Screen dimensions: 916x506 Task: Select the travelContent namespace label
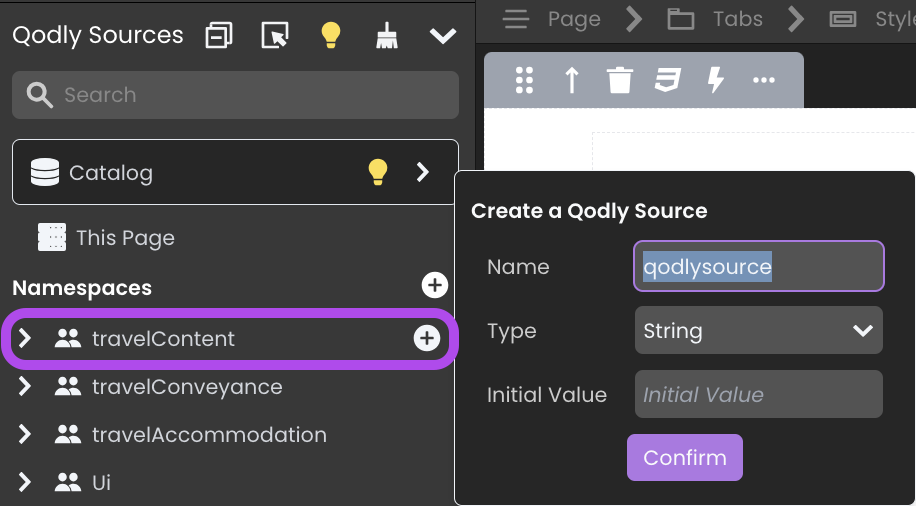[x=164, y=339]
